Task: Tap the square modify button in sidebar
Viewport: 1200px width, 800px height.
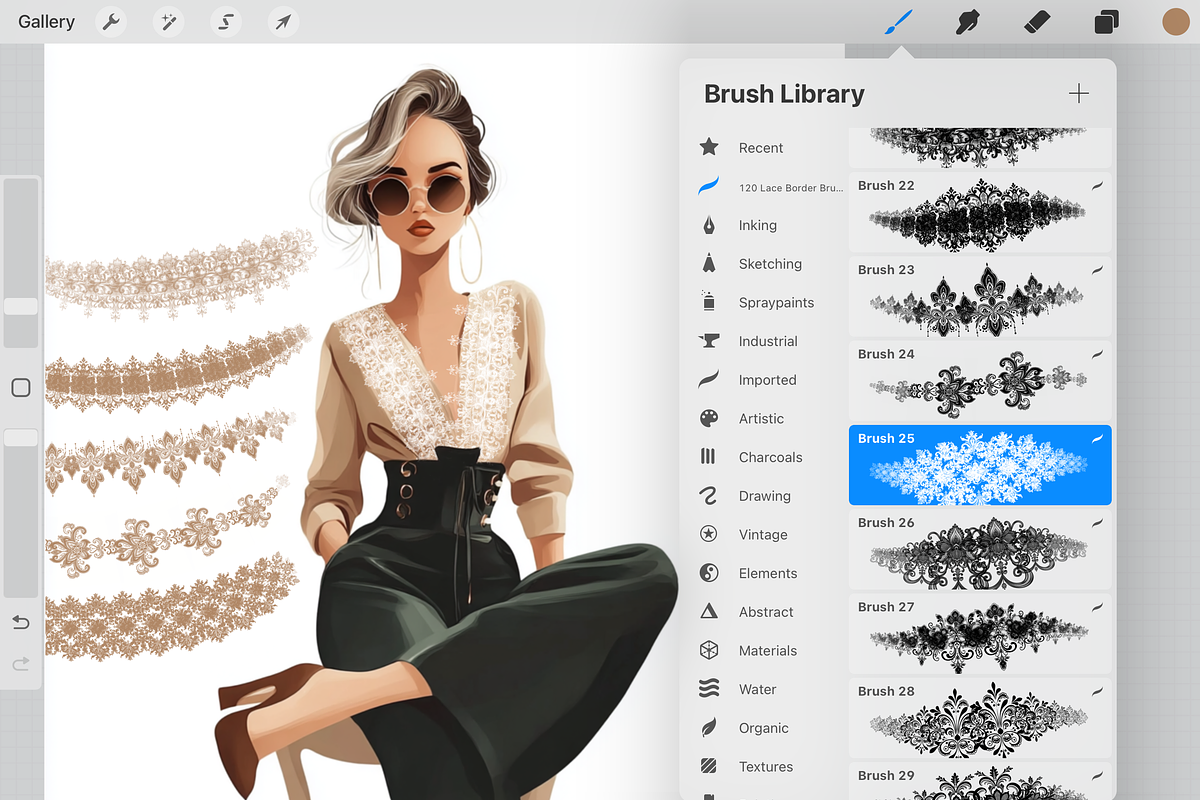Action: pyautogui.click(x=21, y=388)
